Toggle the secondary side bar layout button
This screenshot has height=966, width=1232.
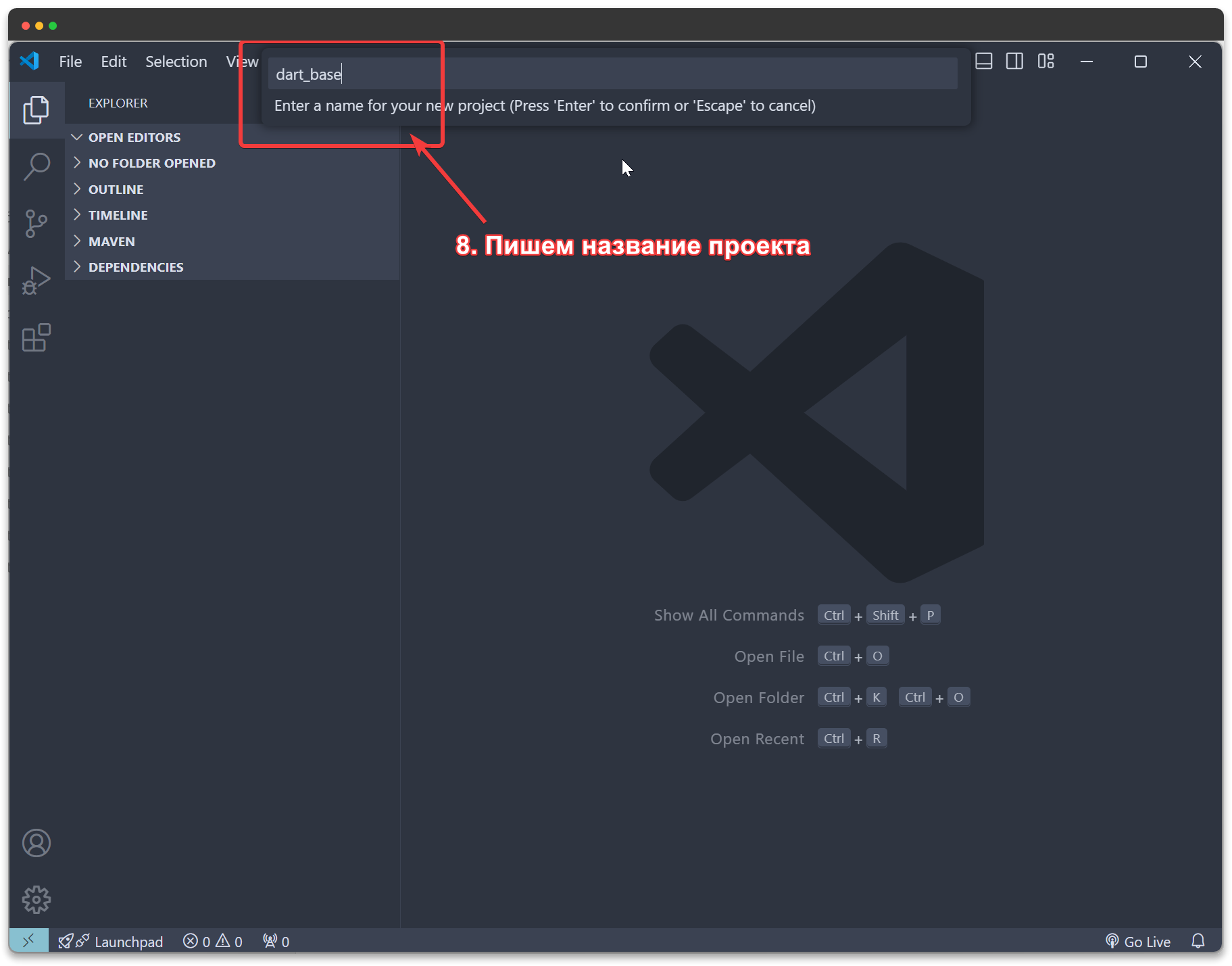pyautogui.click(x=1014, y=62)
